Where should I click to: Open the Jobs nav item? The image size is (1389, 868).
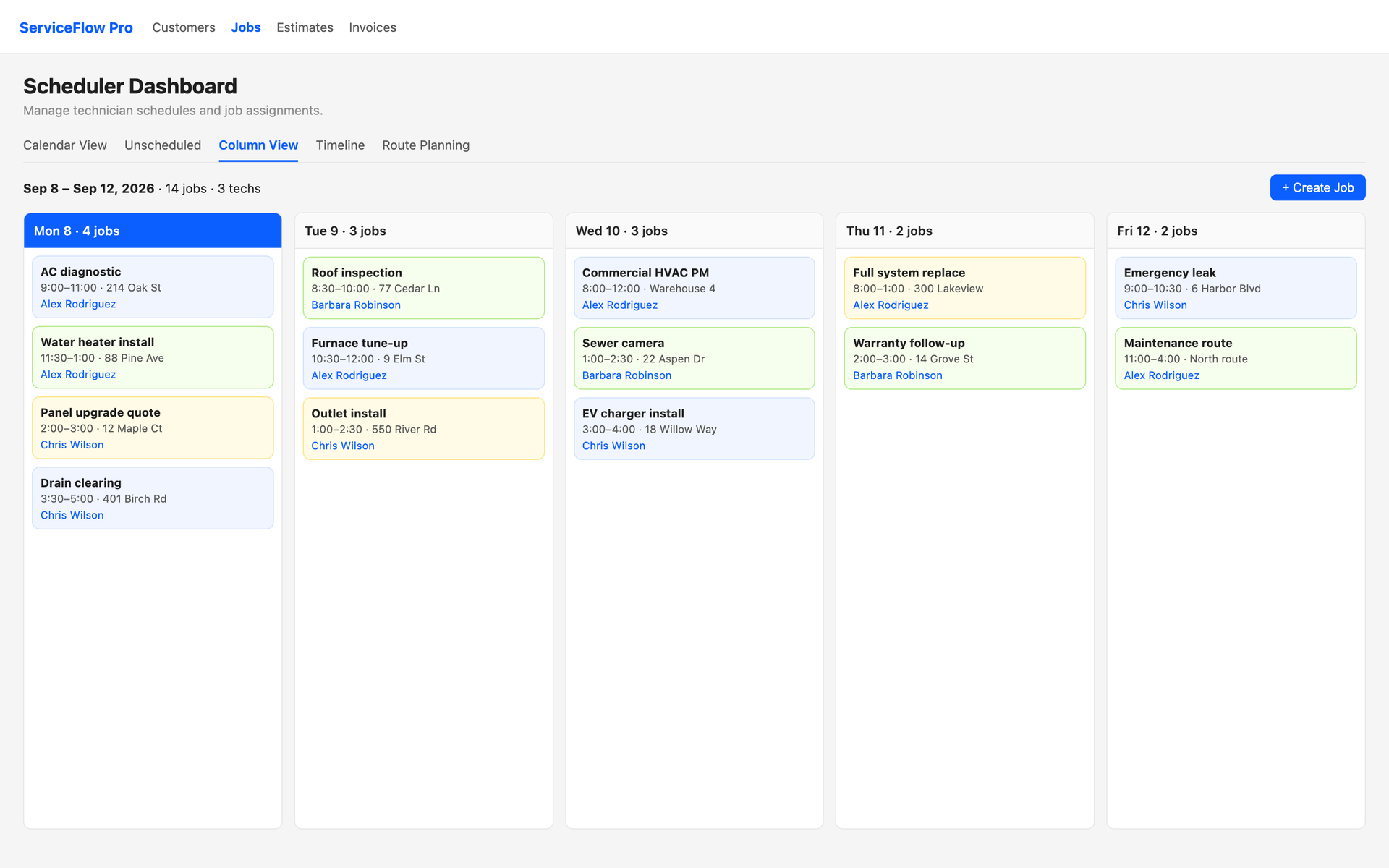point(246,27)
